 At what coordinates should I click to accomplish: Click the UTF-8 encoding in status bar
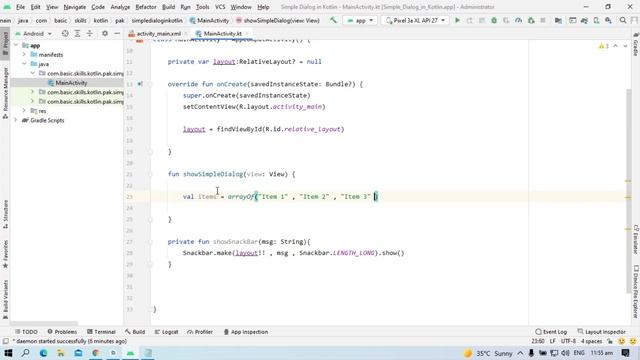pos(568,341)
